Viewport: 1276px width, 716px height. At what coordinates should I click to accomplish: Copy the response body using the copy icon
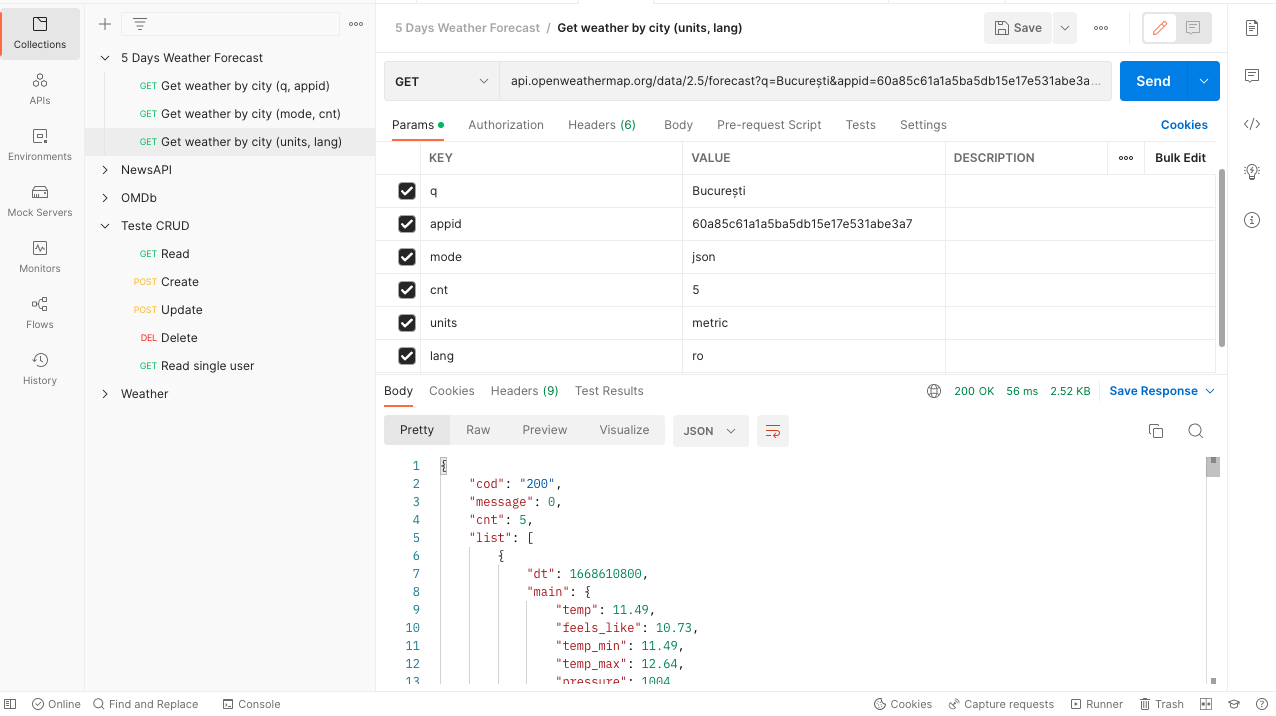coord(1155,430)
